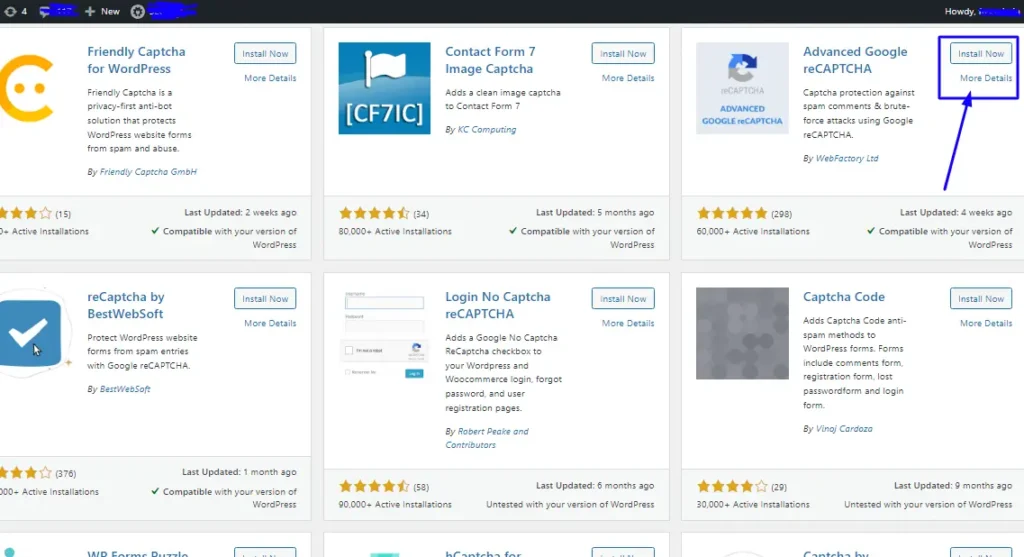Open the Captcha Code title link
The height and width of the screenshot is (557, 1024).
tap(844, 296)
